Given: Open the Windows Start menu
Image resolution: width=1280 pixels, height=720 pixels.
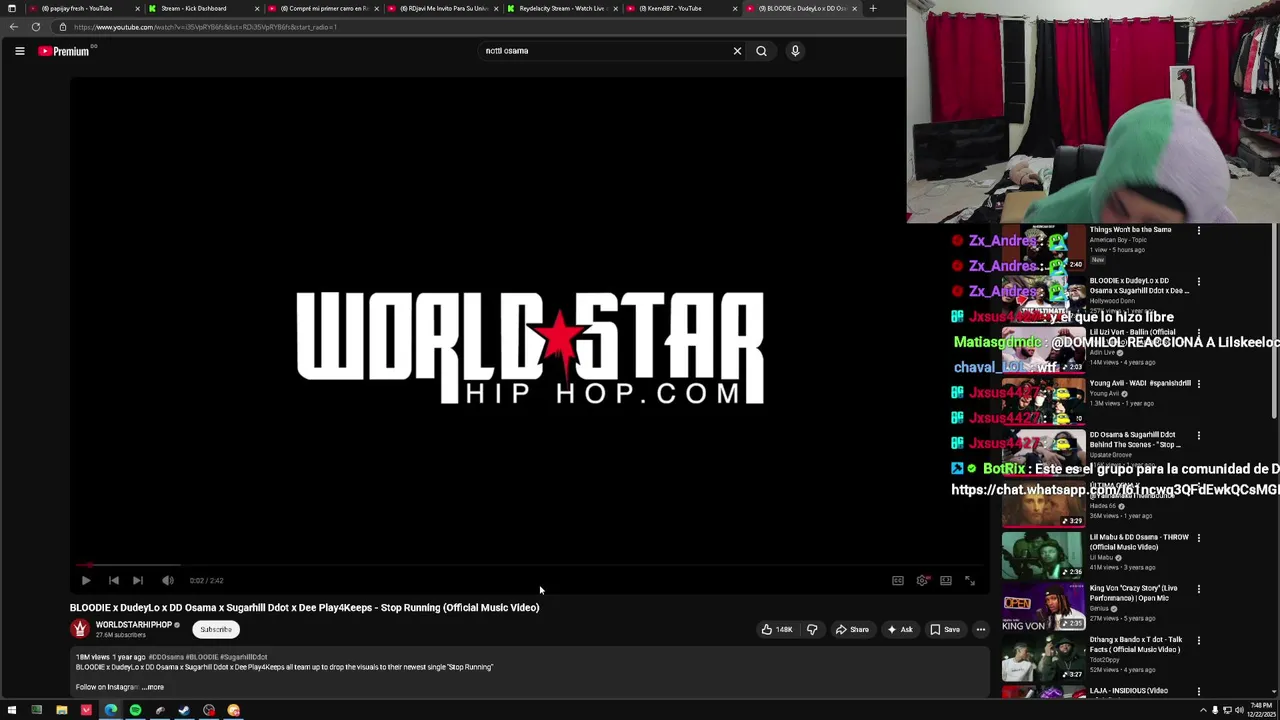Looking at the screenshot, I should pos(12,710).
